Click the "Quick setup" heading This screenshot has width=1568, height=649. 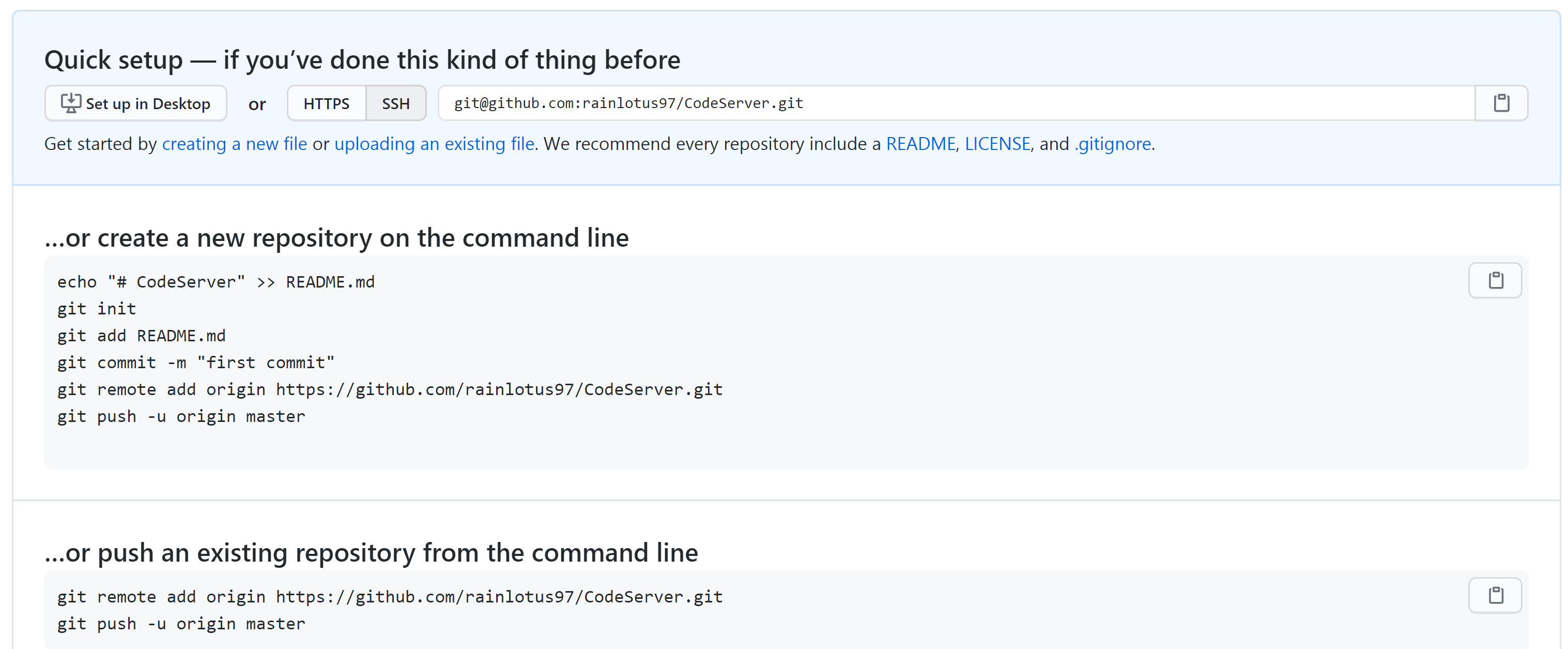tap(362, 59)
